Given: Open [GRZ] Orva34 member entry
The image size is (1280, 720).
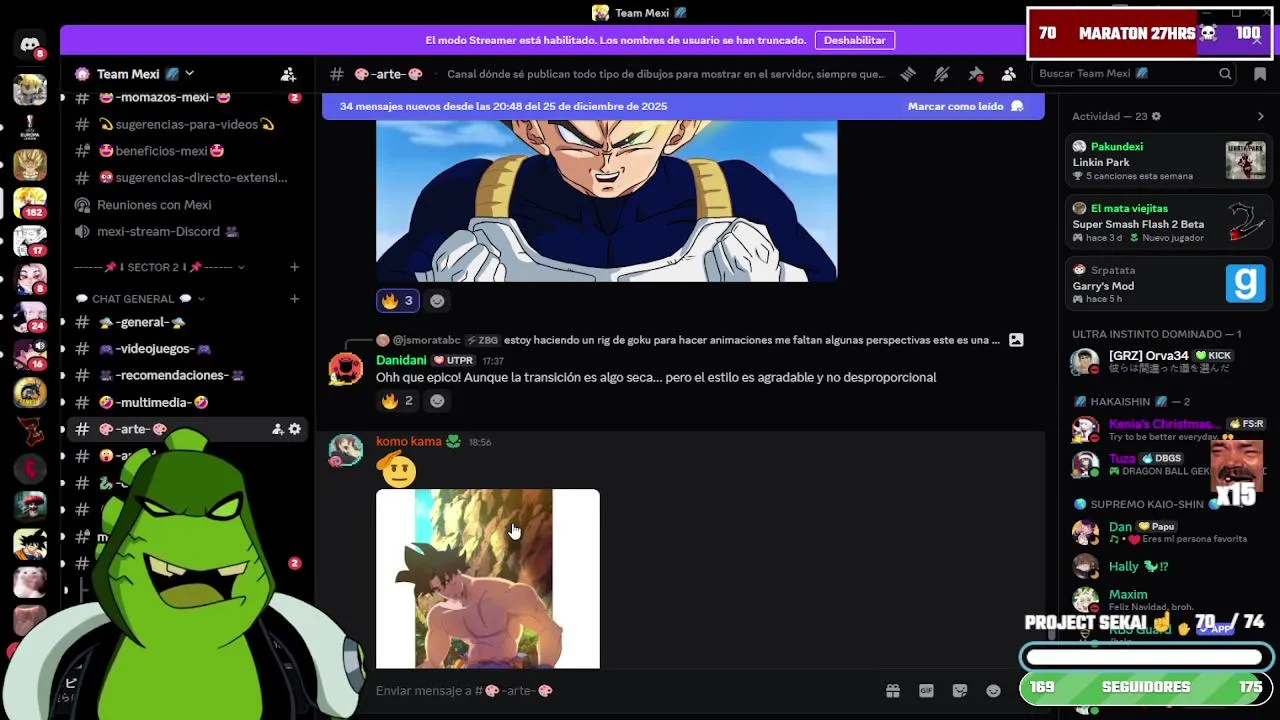Looking at the screenshot, I should point(1166,361).
